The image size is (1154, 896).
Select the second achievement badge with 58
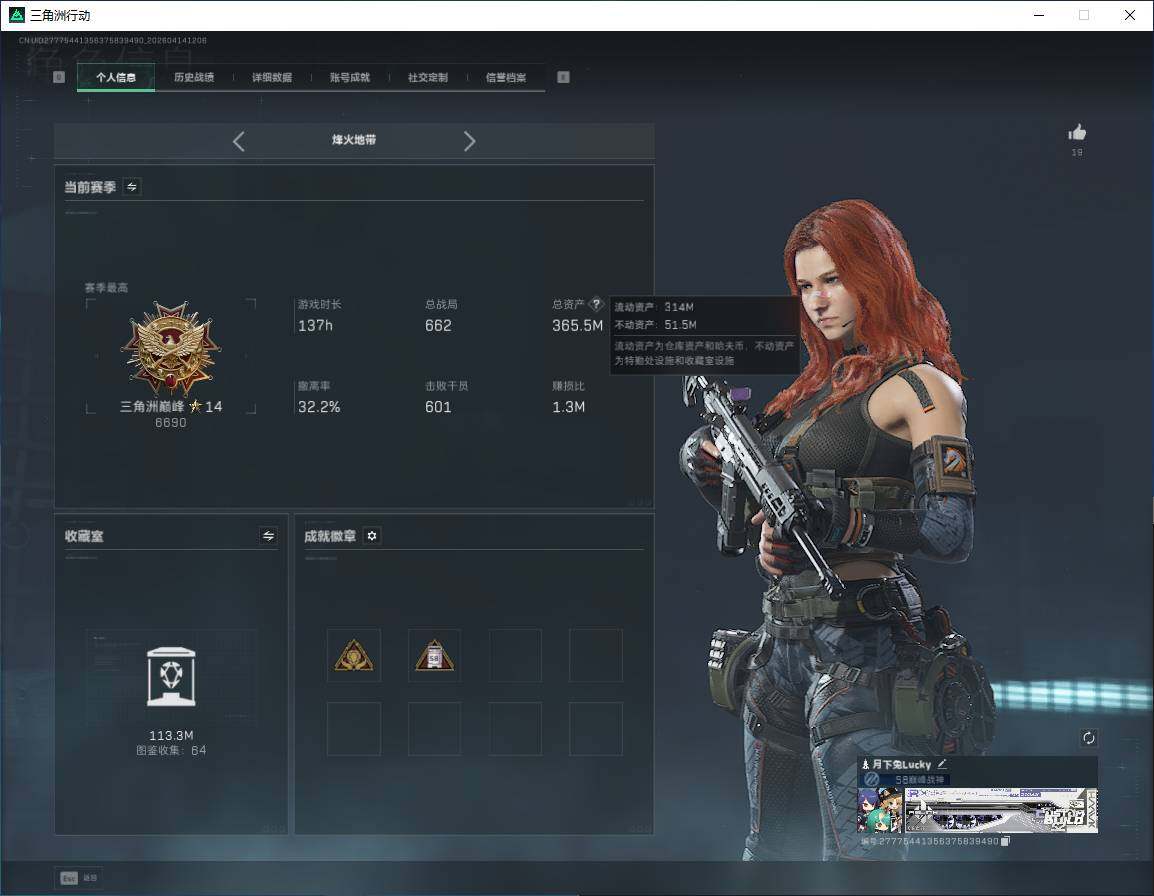coord(434,655)
